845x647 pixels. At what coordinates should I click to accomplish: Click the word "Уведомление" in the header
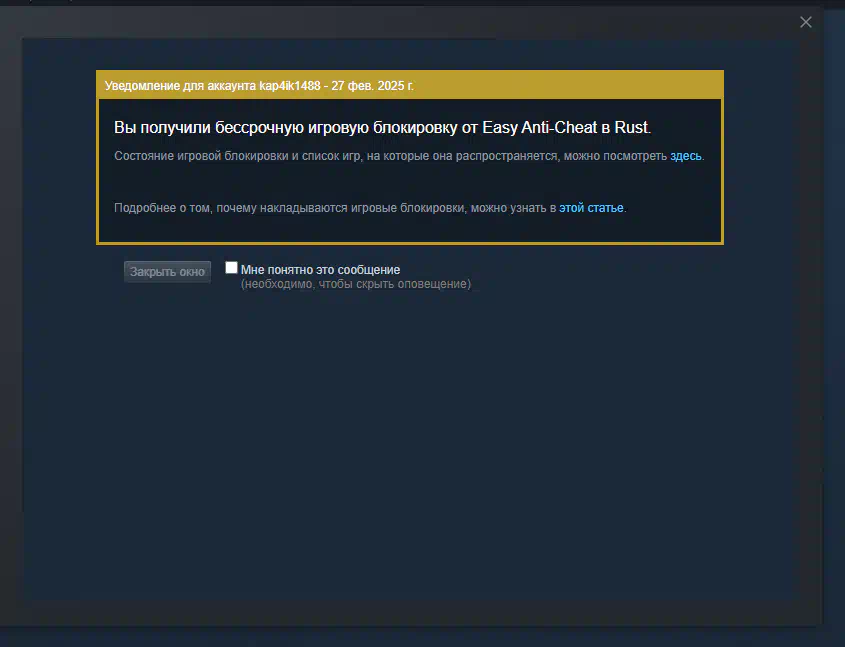(142, 86)
